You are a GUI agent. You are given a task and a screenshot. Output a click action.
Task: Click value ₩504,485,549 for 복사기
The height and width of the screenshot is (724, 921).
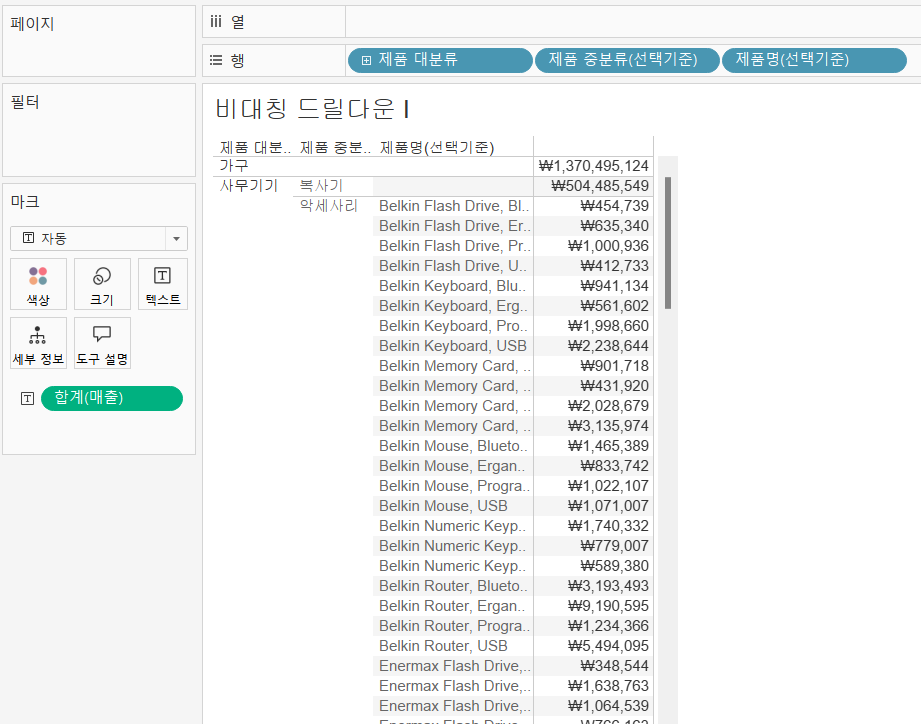click(x=600, y=186)
